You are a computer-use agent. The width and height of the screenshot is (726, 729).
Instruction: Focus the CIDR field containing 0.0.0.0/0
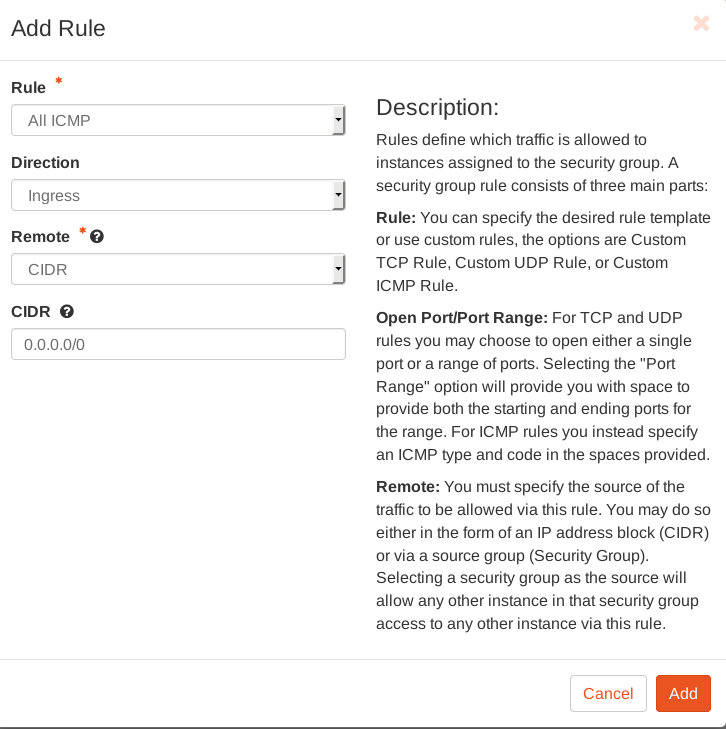pyautogui.click(x=178, y=344)
